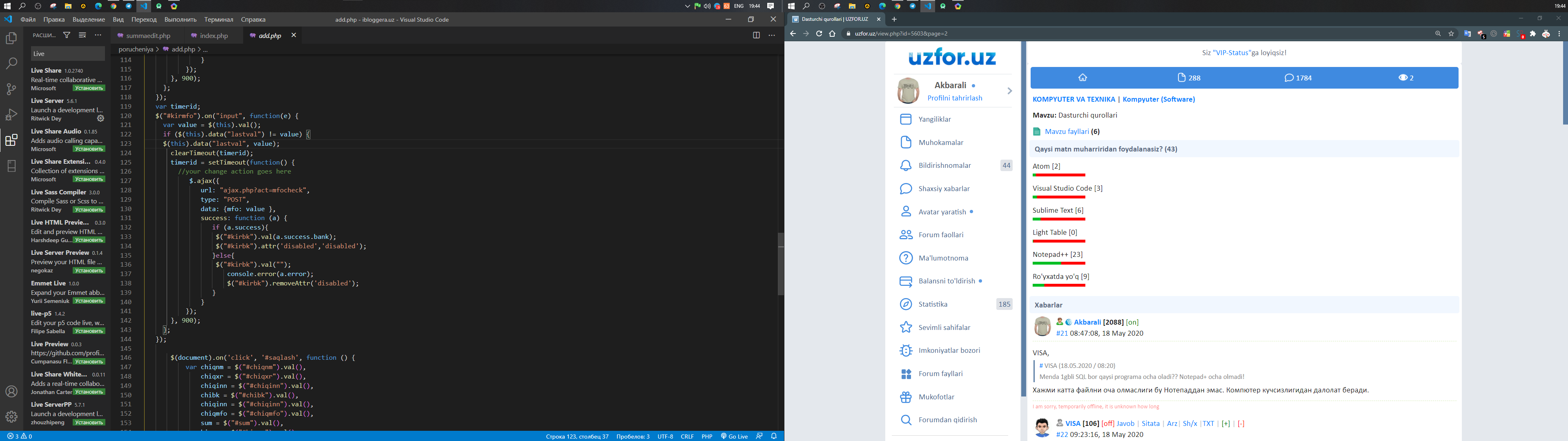Open the Mavzu fayllari link
This screenshot has width=1568, height=441.
(1067, 131)
